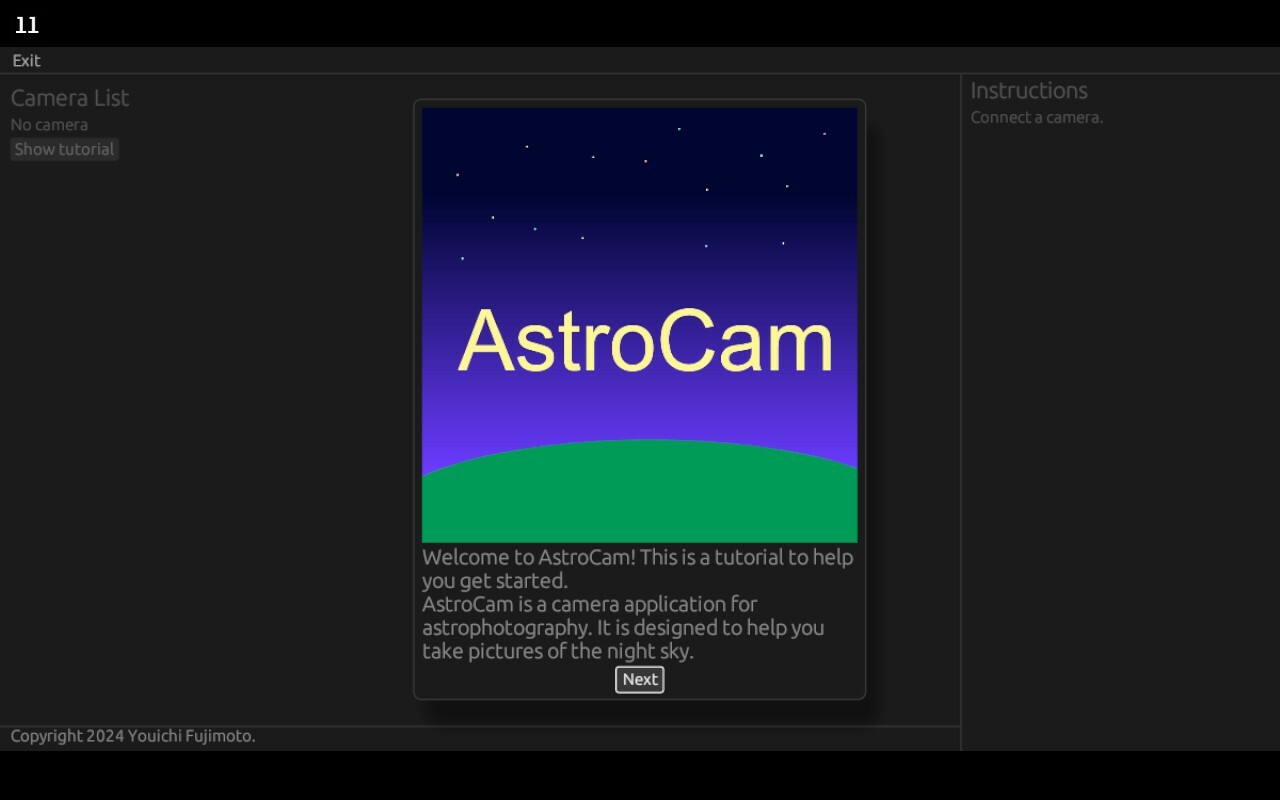Click the copyright notice at the bottom
The width and height of the screenshot is (1280, 800).
pyautogui.click(x=131, y=735)
